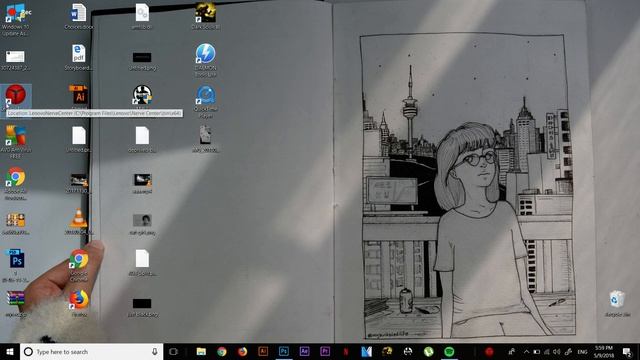Image resolution: width=640 pixels, height=360 pixels.
Task: Select the Windows 10 Update Assistant shortcut
Action: pos(16,20)
